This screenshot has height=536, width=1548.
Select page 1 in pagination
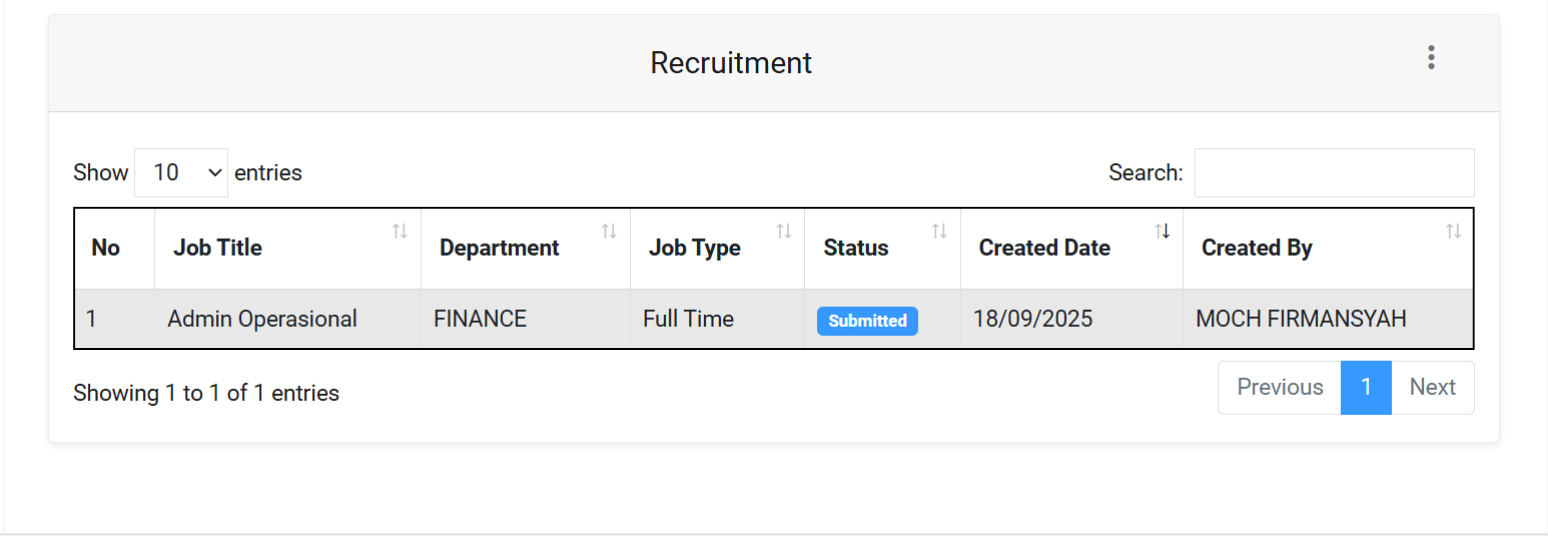click(1366, 387)
